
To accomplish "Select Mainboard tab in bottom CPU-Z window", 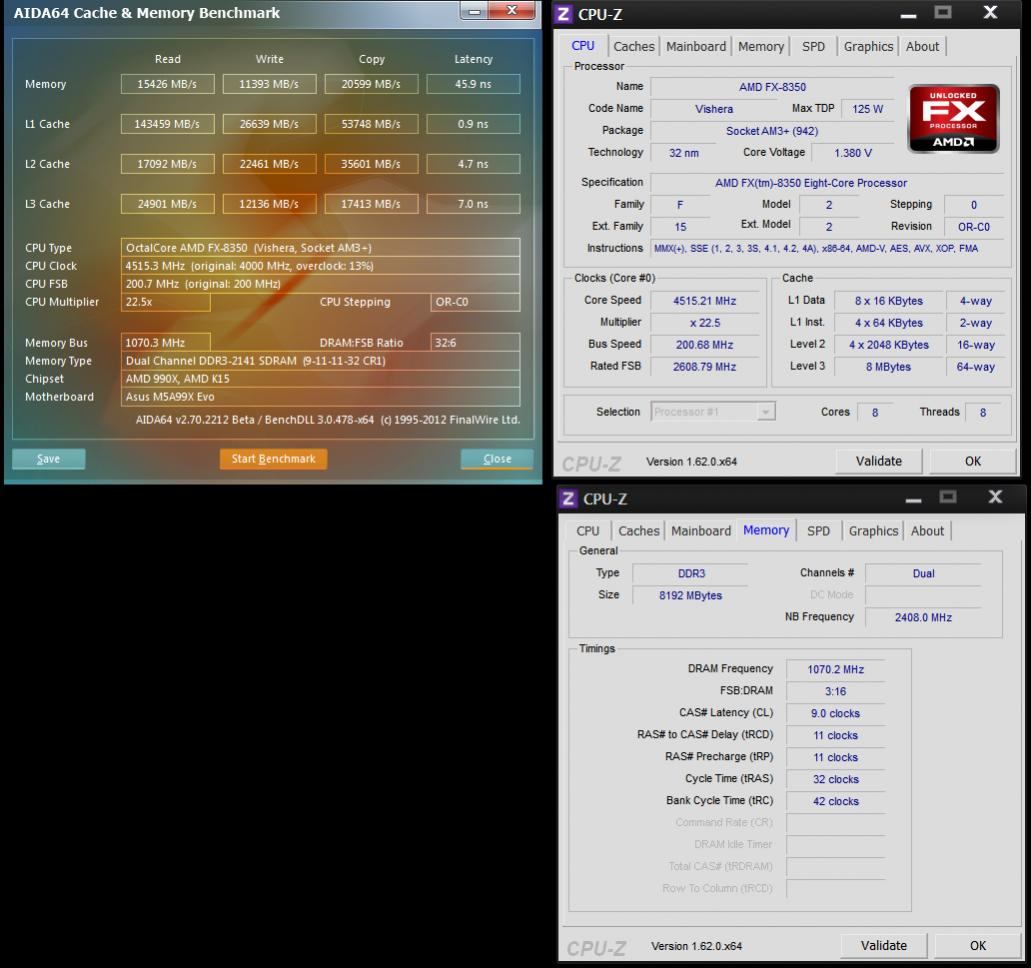I will (x=701, y=531).
